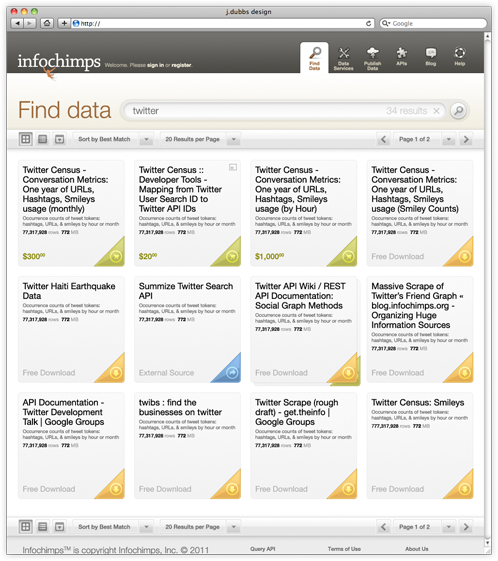Switch to grid view in bottom toolbar
The width and height of the screenshot is (498, 561).
[x=26, y=527]
